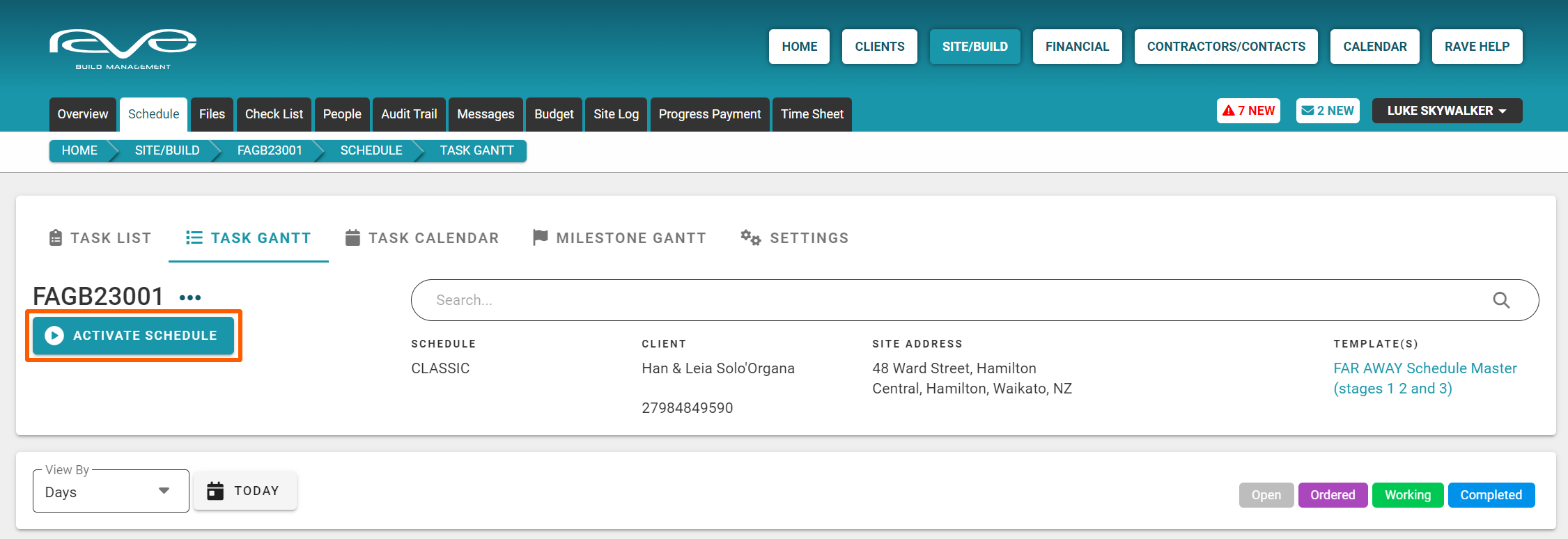Click the site address 48 Ward Street
Image resolution: width=1568 pixels, height=539 pixels.
click(x=972, y=378)
